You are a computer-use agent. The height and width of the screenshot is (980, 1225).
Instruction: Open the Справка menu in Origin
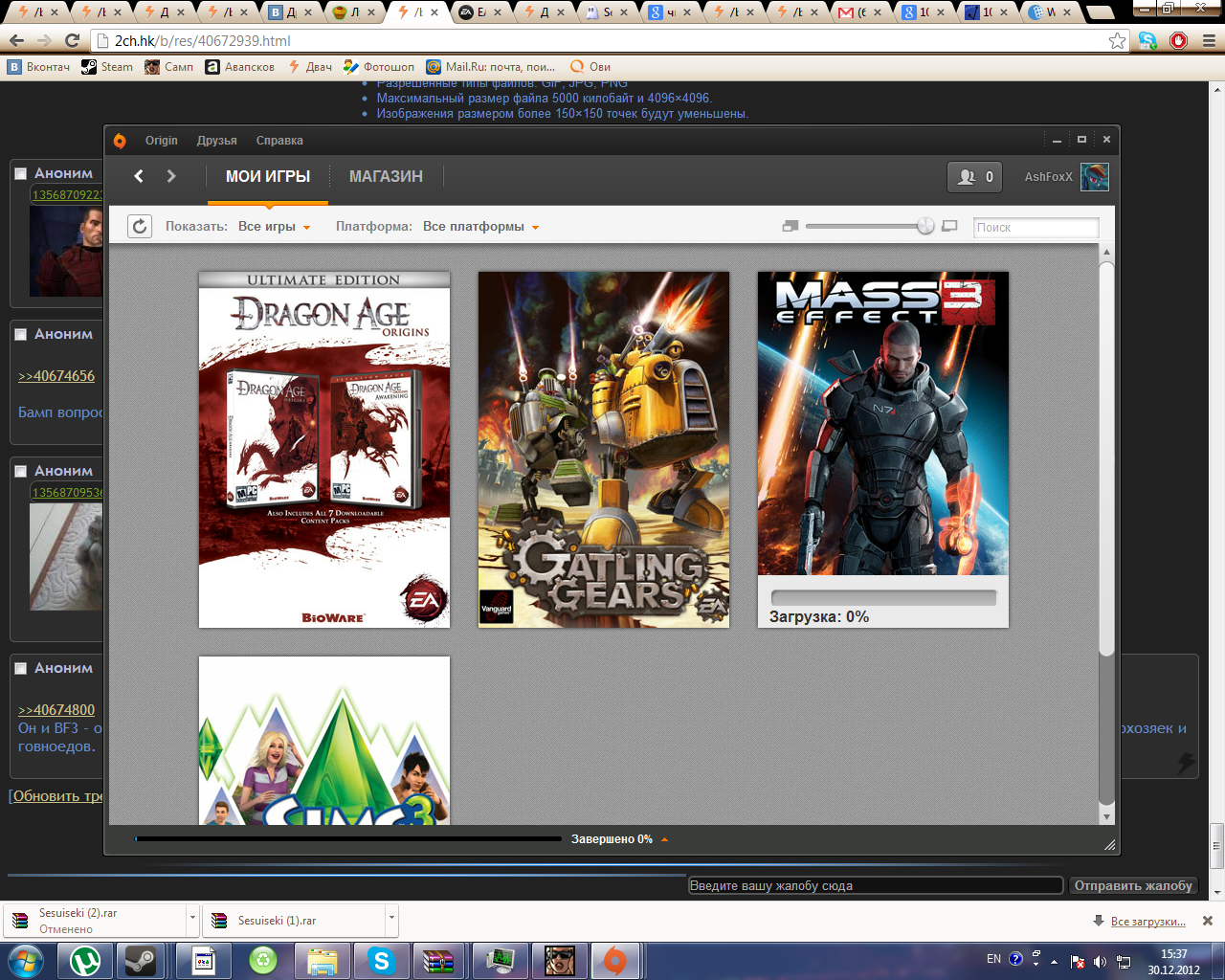click(279, 141)
